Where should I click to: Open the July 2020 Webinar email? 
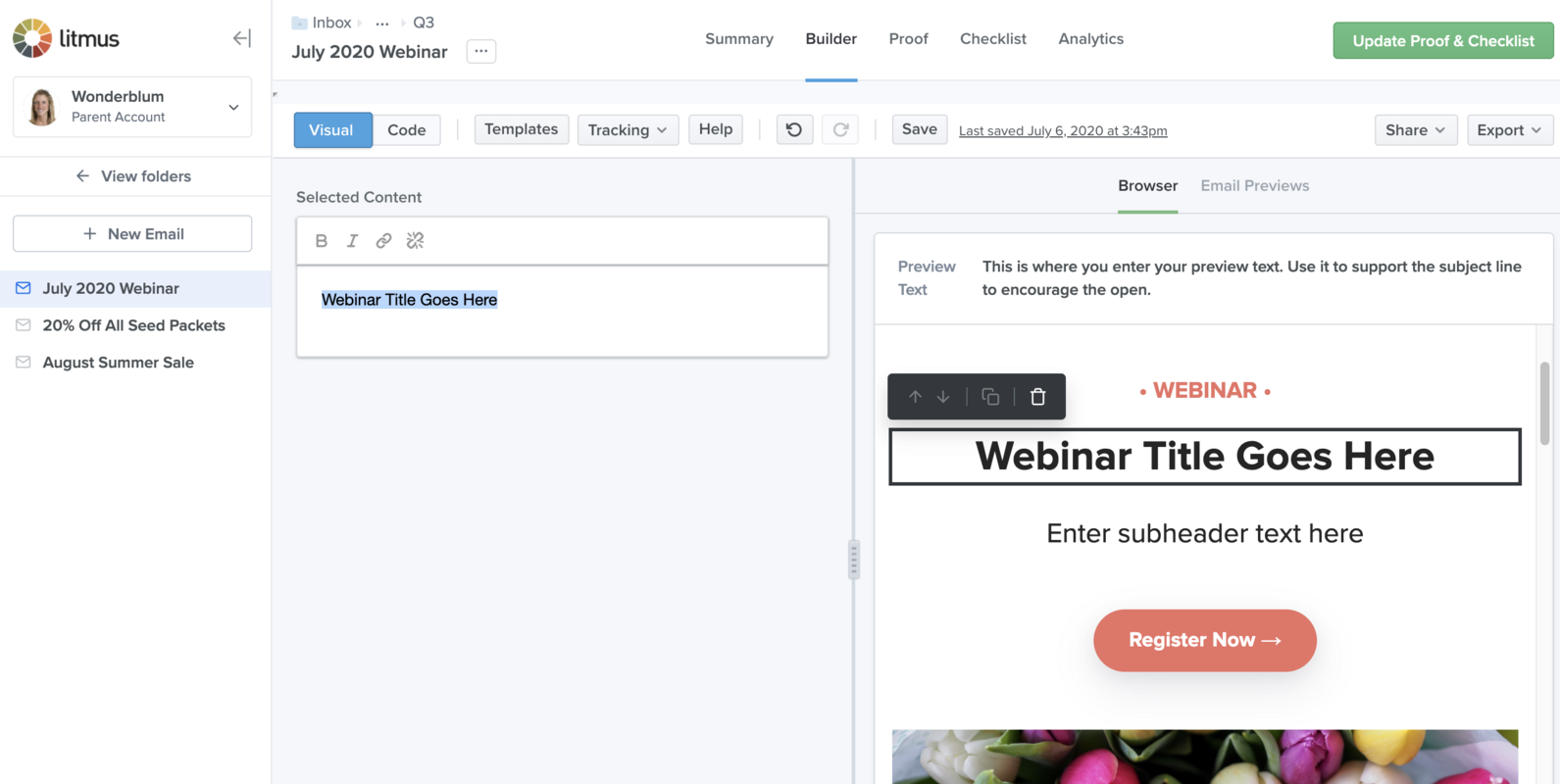pos(135,288)
